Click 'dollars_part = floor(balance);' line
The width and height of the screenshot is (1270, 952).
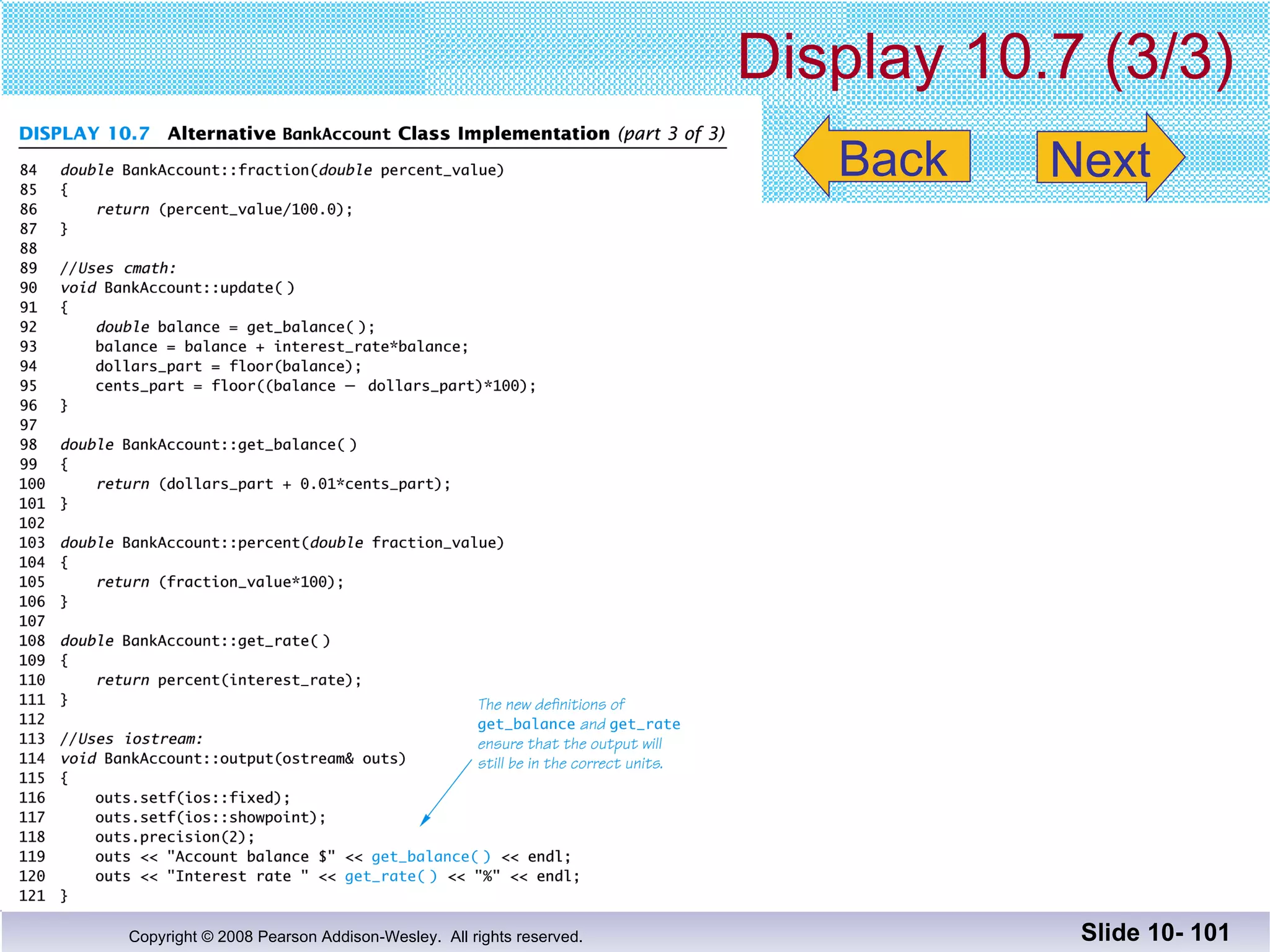pyautogui.click(x=228, y=366)
